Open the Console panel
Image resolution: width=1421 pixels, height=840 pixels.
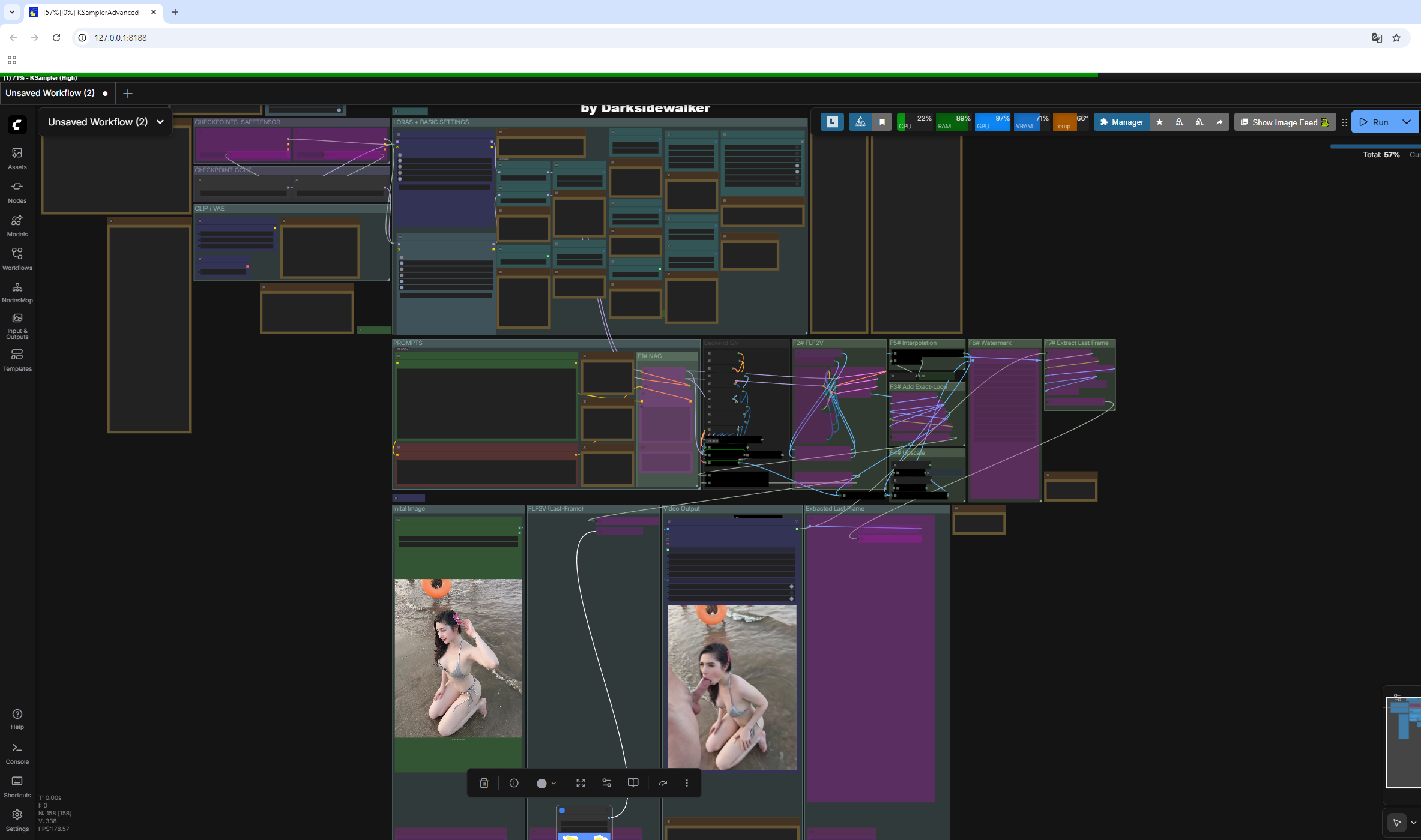point(17,753)
